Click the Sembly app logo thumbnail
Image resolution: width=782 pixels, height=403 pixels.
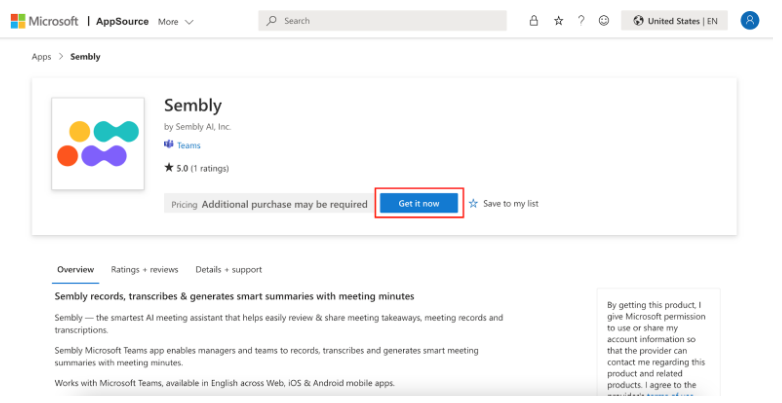tap(97, 142)
